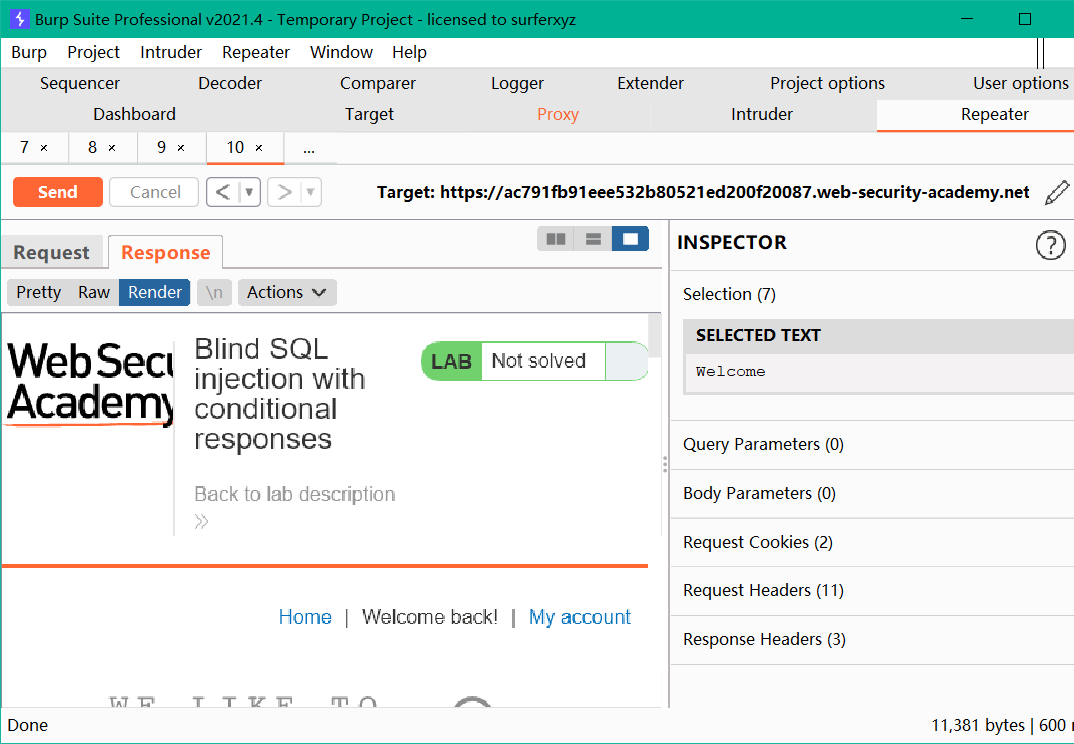
Task: Expand Request Headers (11) section
Action: tap(871, 591)
